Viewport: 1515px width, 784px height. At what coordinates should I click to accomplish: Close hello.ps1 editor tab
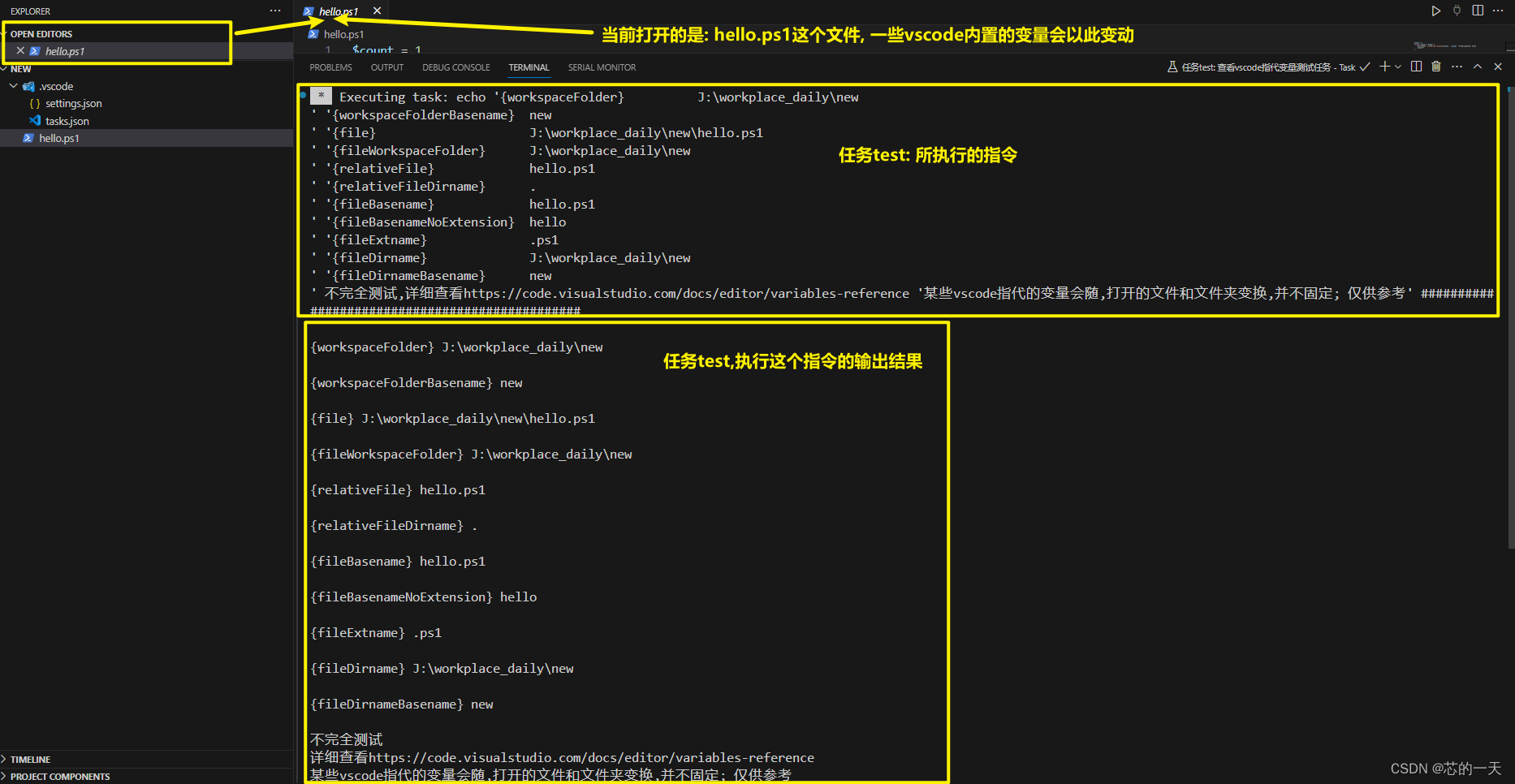click(x=377, y=11)
